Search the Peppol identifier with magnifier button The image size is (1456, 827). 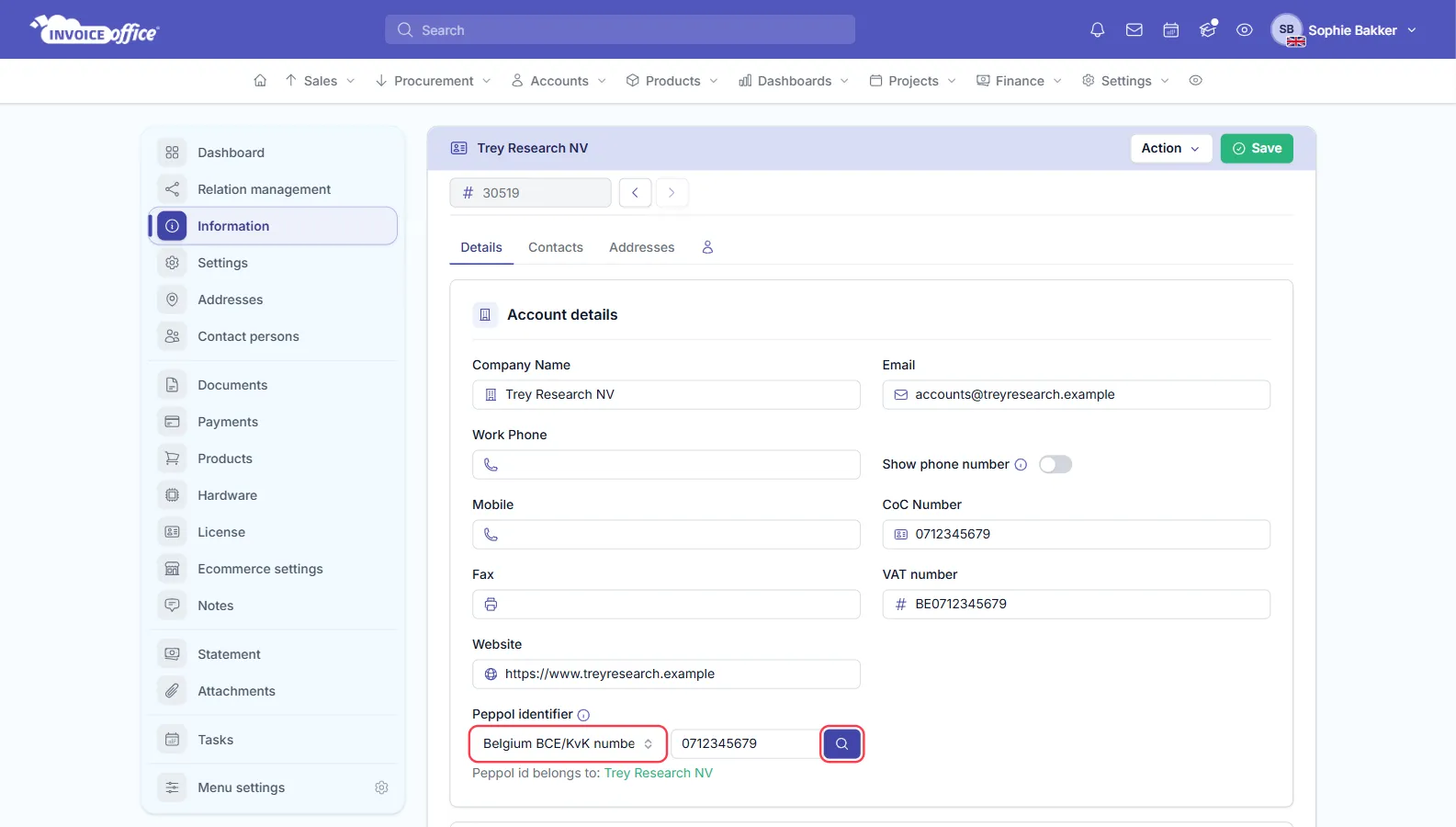tap(841, 743)
